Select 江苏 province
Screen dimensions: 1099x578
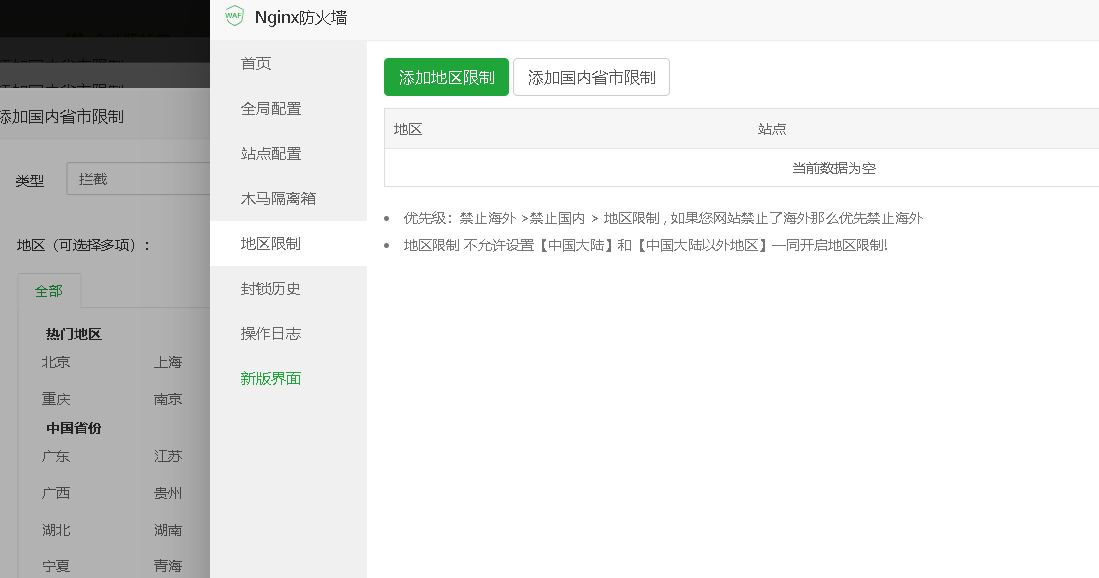pyautogui.click(x=168, y=456)
